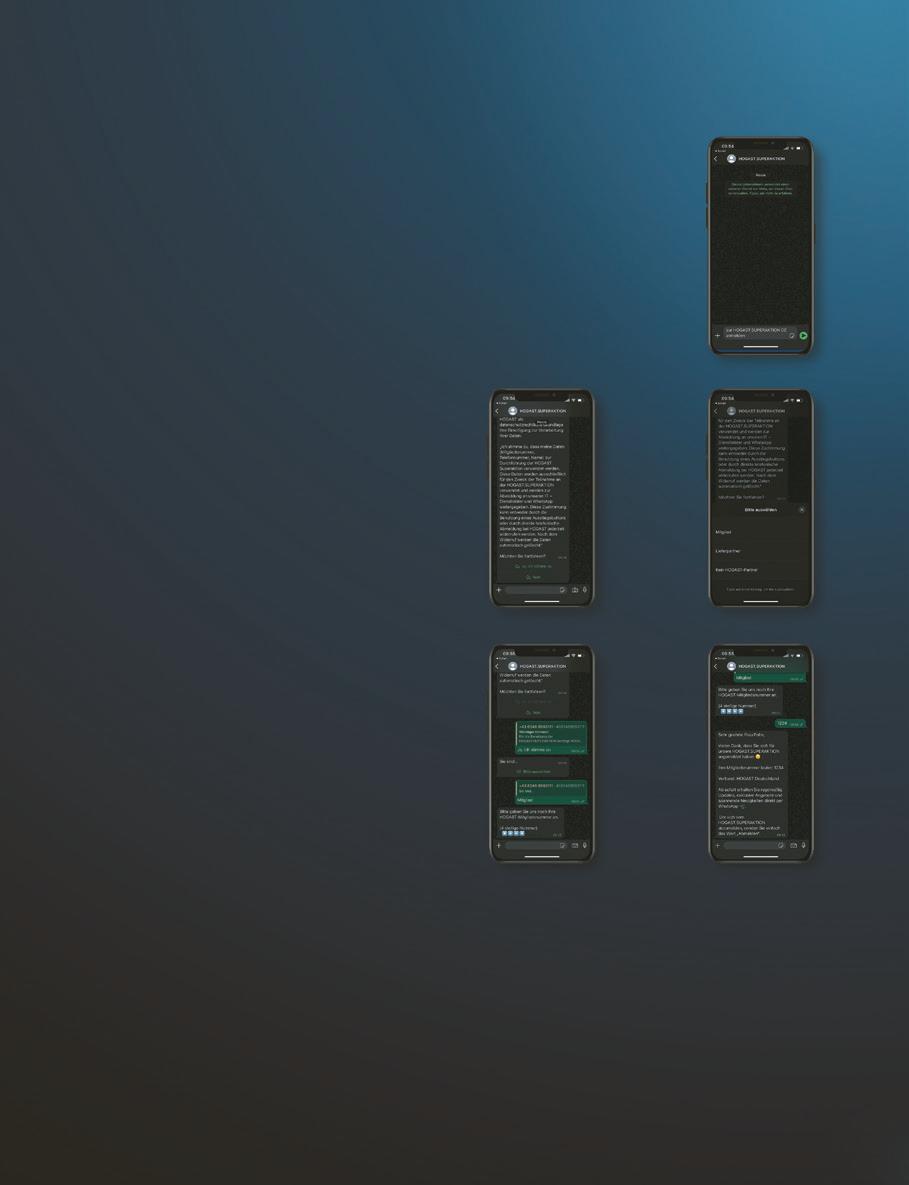Select 'Mitglied' option in Bitte auswählen list
Screen dimensions: 909x1185
[x=761, y=532]
